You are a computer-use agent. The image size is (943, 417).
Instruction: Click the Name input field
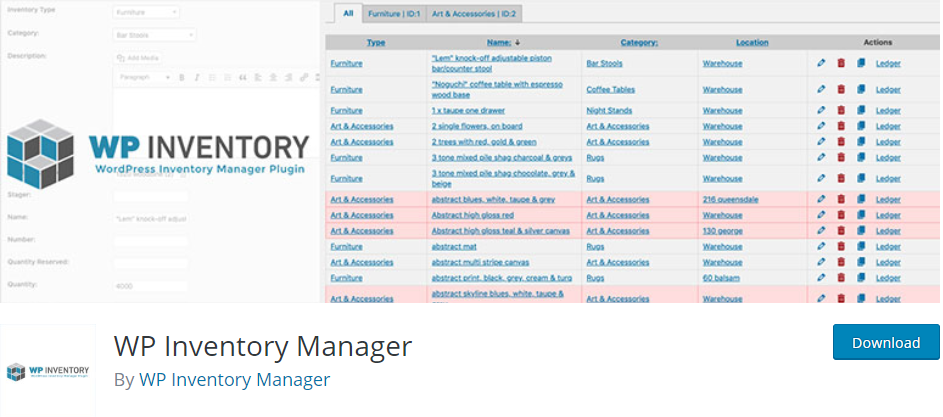(150, 219)
